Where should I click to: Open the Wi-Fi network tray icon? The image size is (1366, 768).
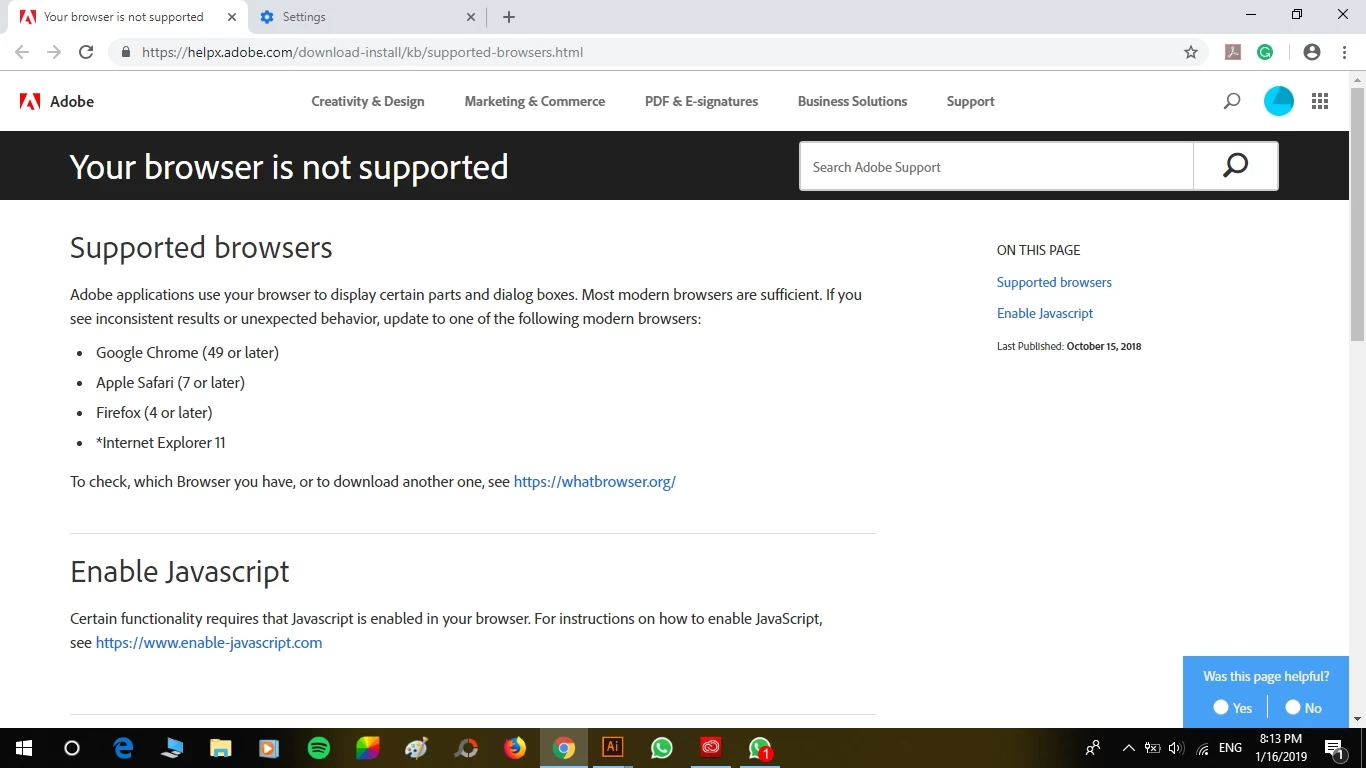(x=1202, y=748)
